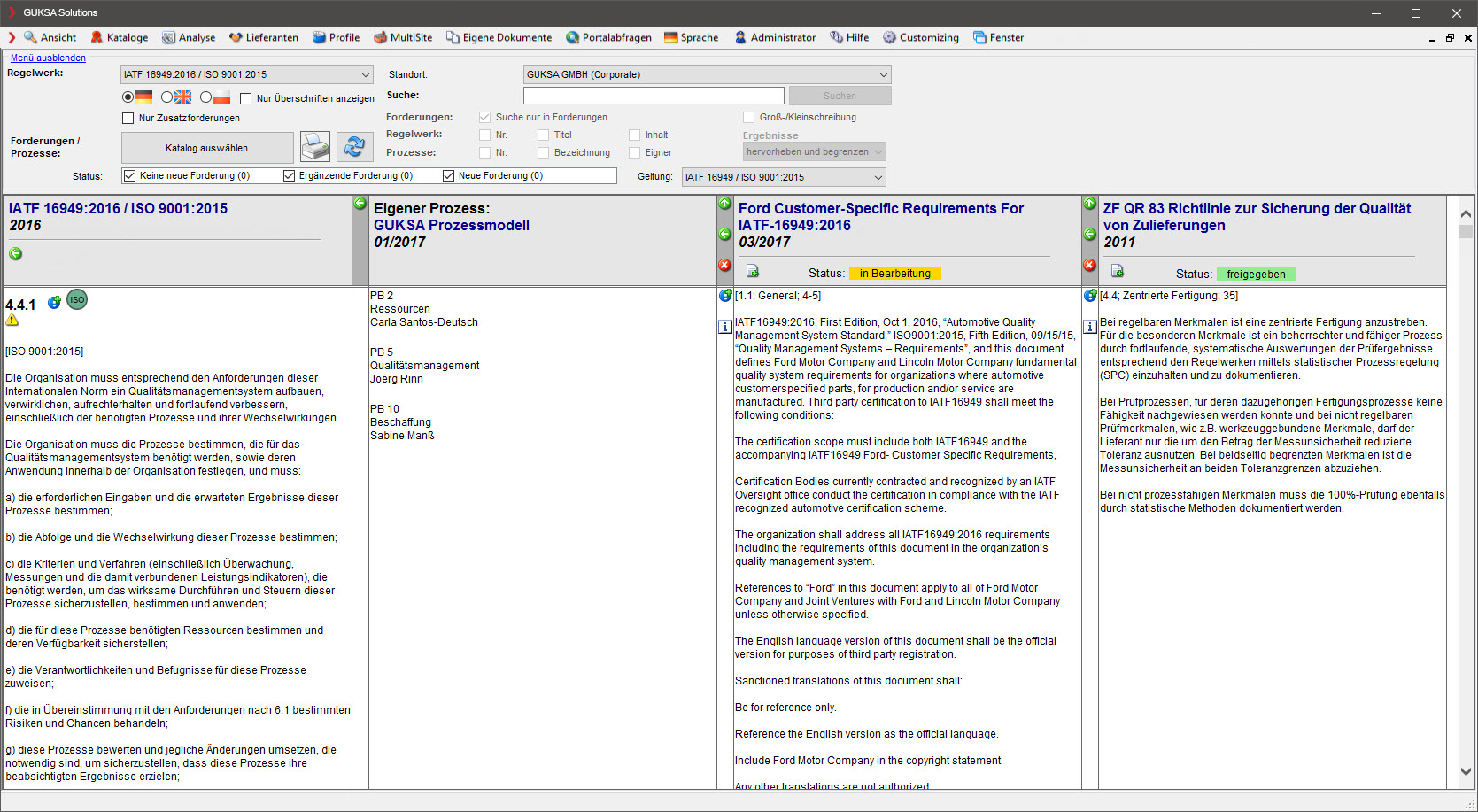Open Standort GUKSA GMBH (Corporate) dropdown
The width and height of the screenshot is (1478, 812).
708,74
